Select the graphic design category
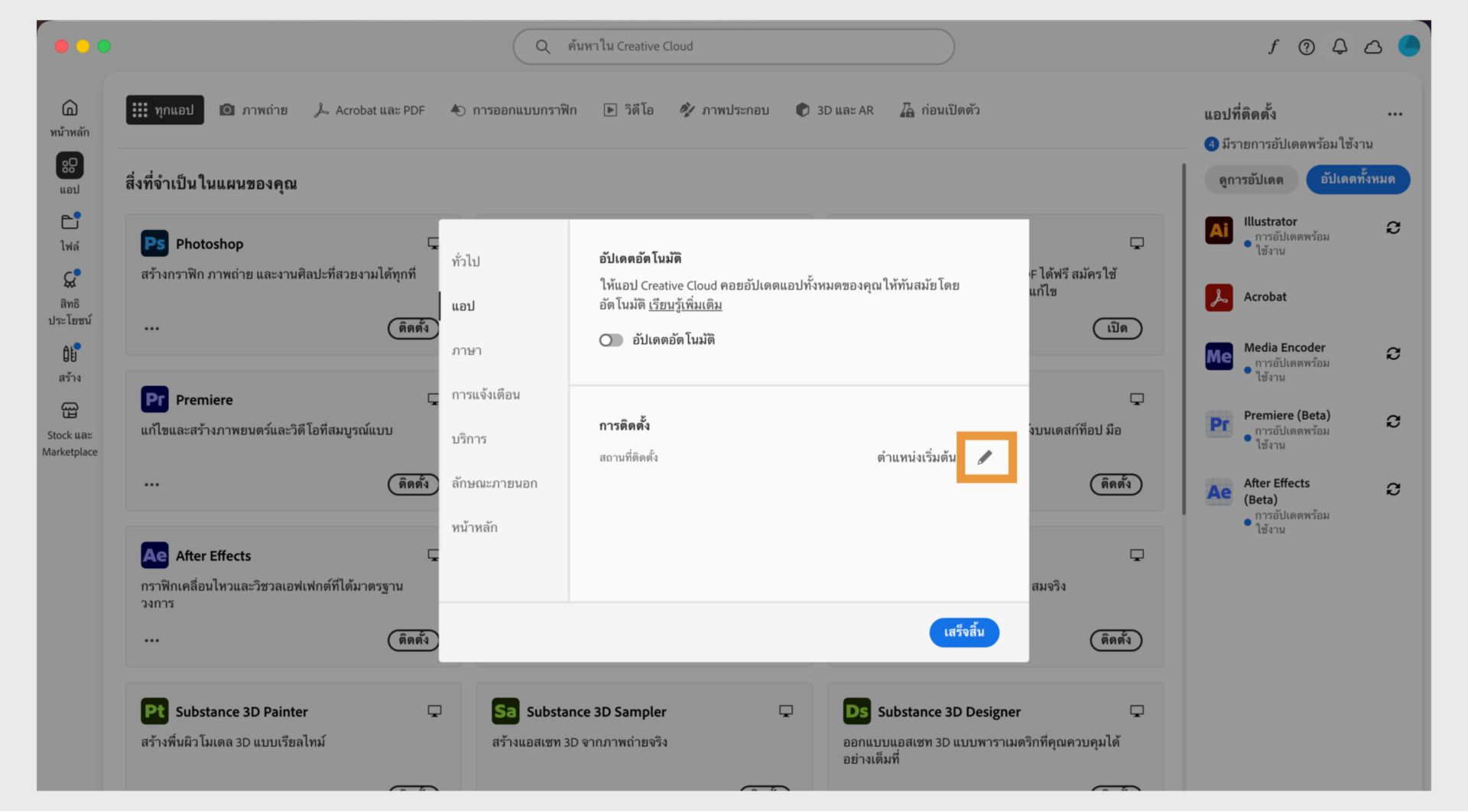 [x=514, y=110]
